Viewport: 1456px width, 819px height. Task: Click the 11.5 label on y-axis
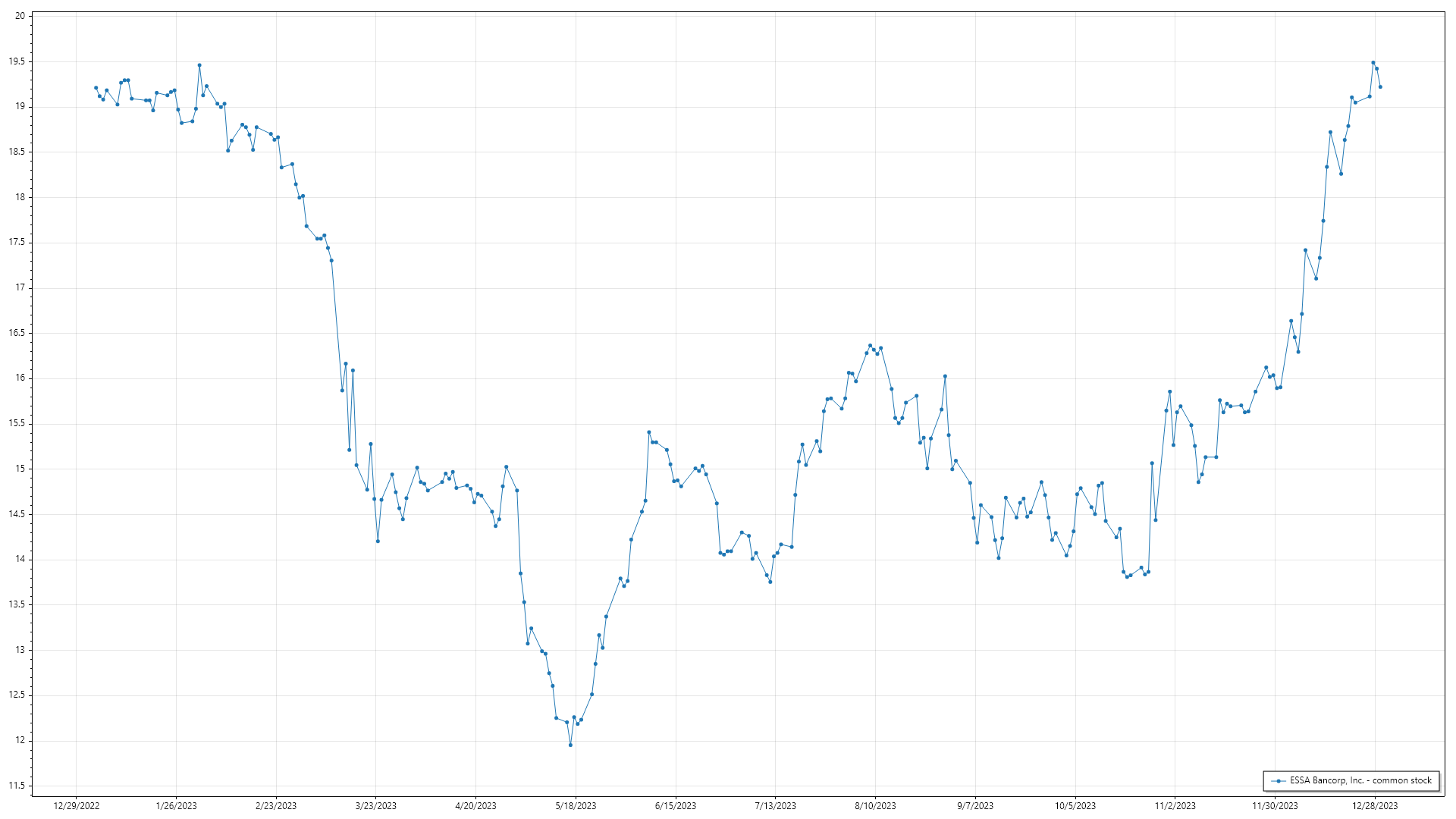coord(17,786)
